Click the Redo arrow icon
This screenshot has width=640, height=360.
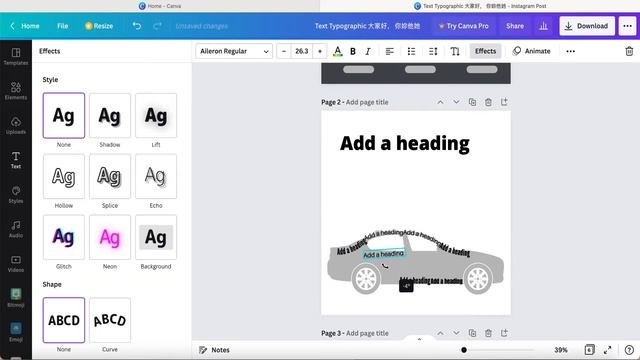pos(158,26)
